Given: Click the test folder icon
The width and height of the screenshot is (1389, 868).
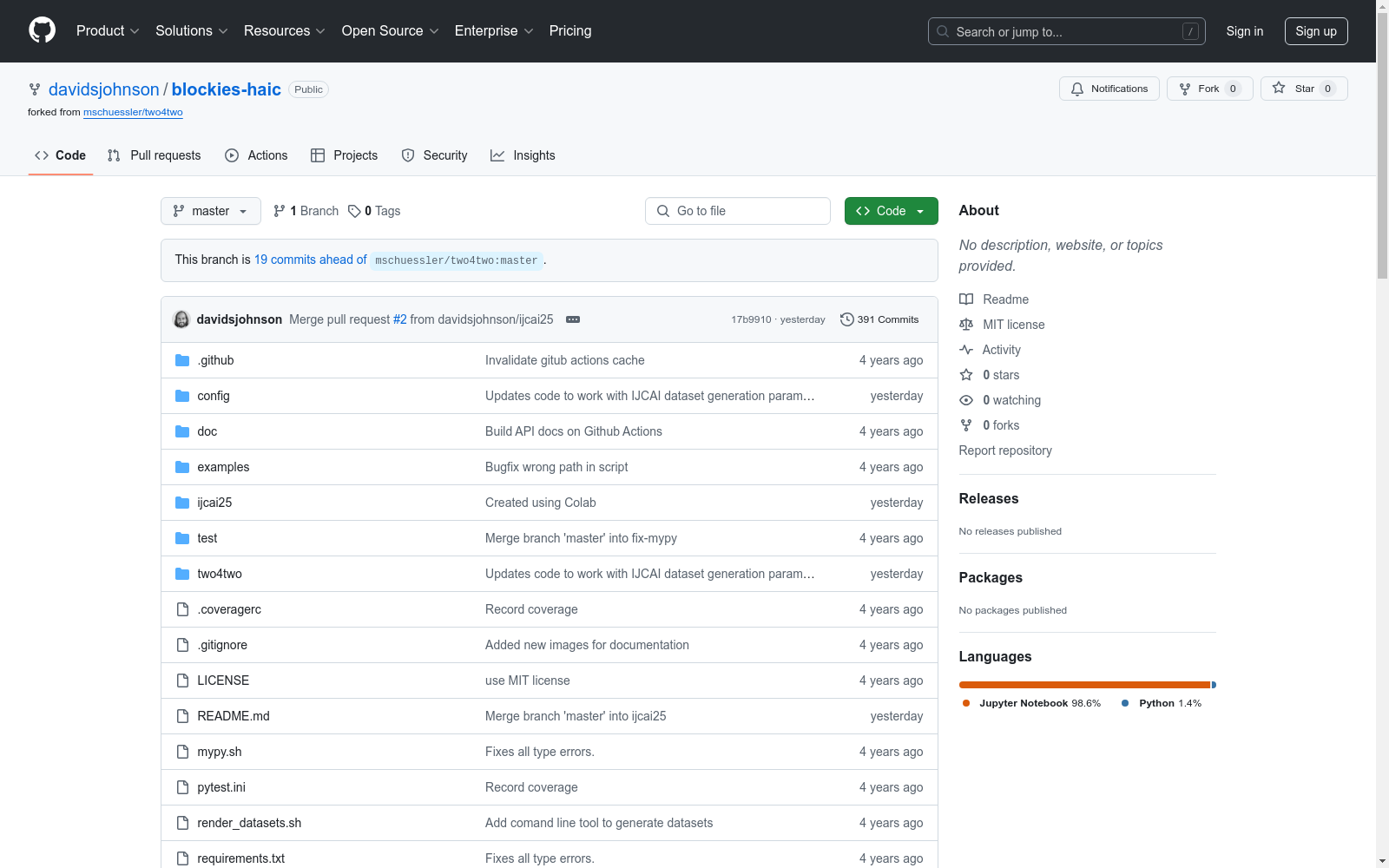Looking at the screenshot, I should pos(182,538).
